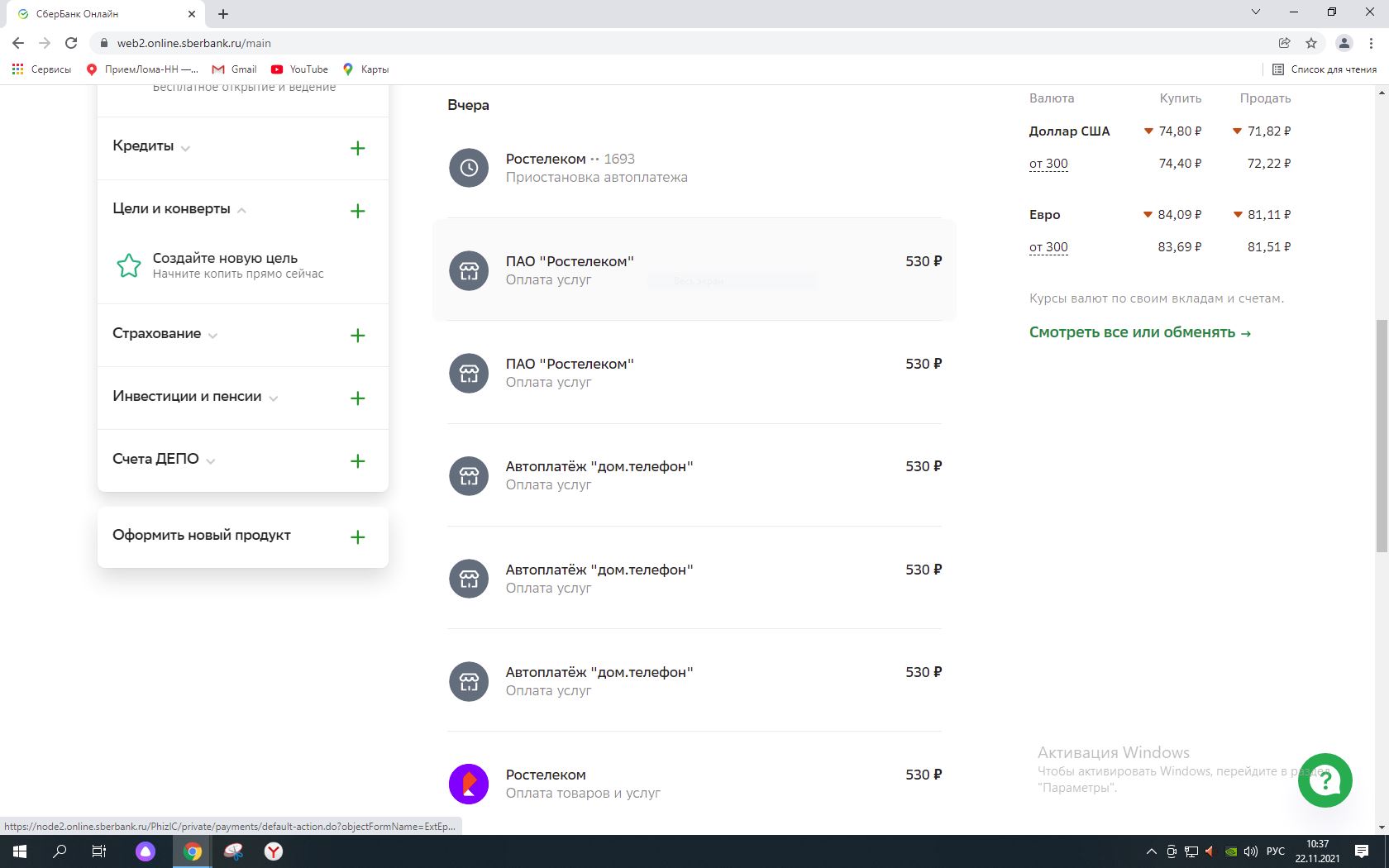Click the purple Ростелеком logo icon
This screenshot has width=1389, height=868.
click(469, 784)
